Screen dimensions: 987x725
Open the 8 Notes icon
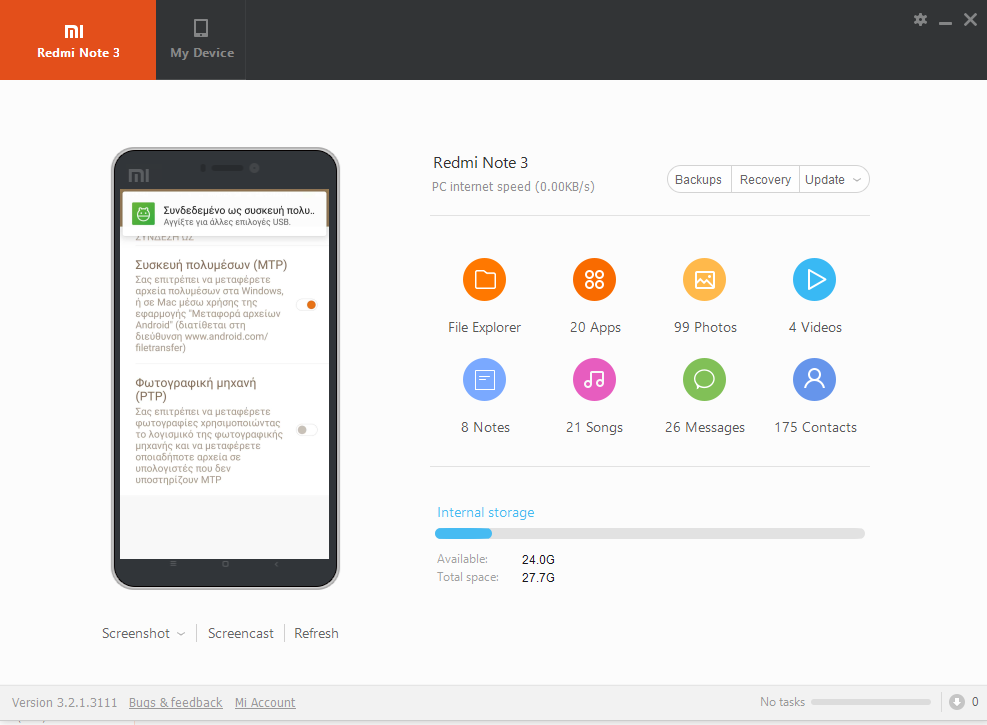pyautogui.click(x=484, y=379)
